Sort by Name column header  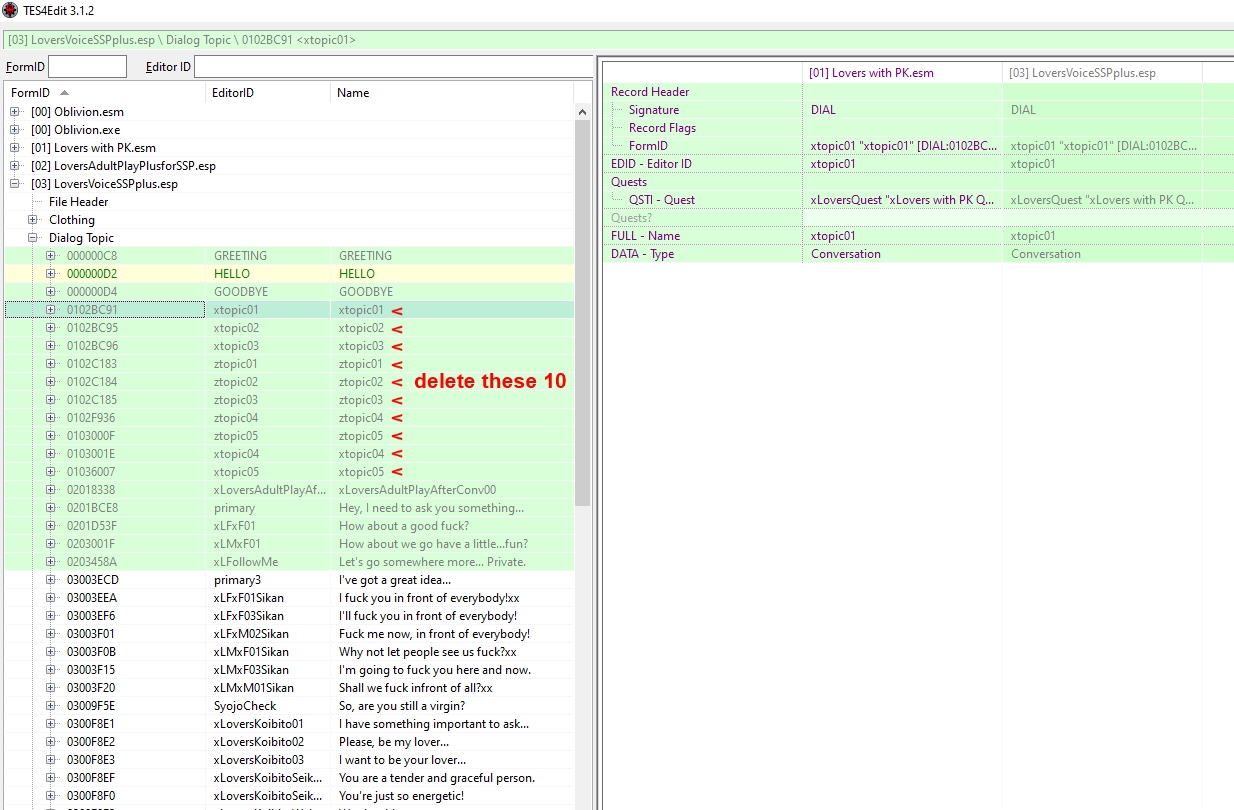click(452, 93)
